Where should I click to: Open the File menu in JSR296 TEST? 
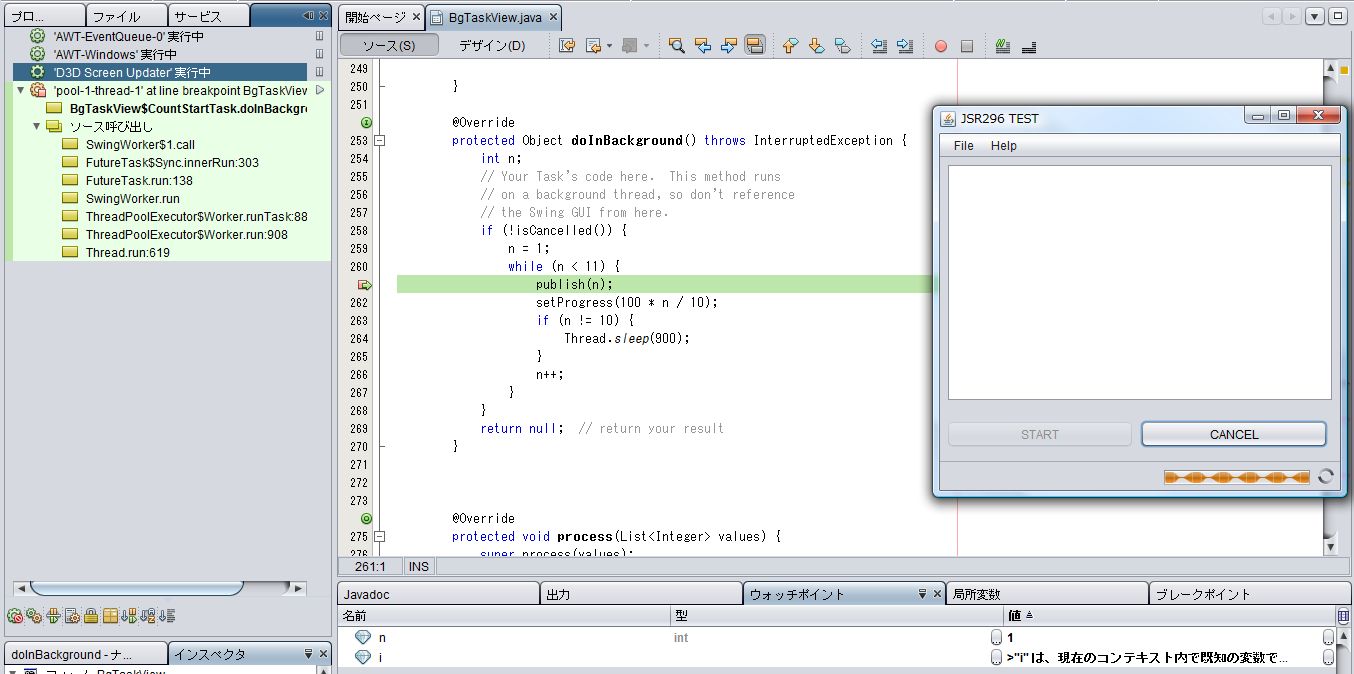[963, 146]
